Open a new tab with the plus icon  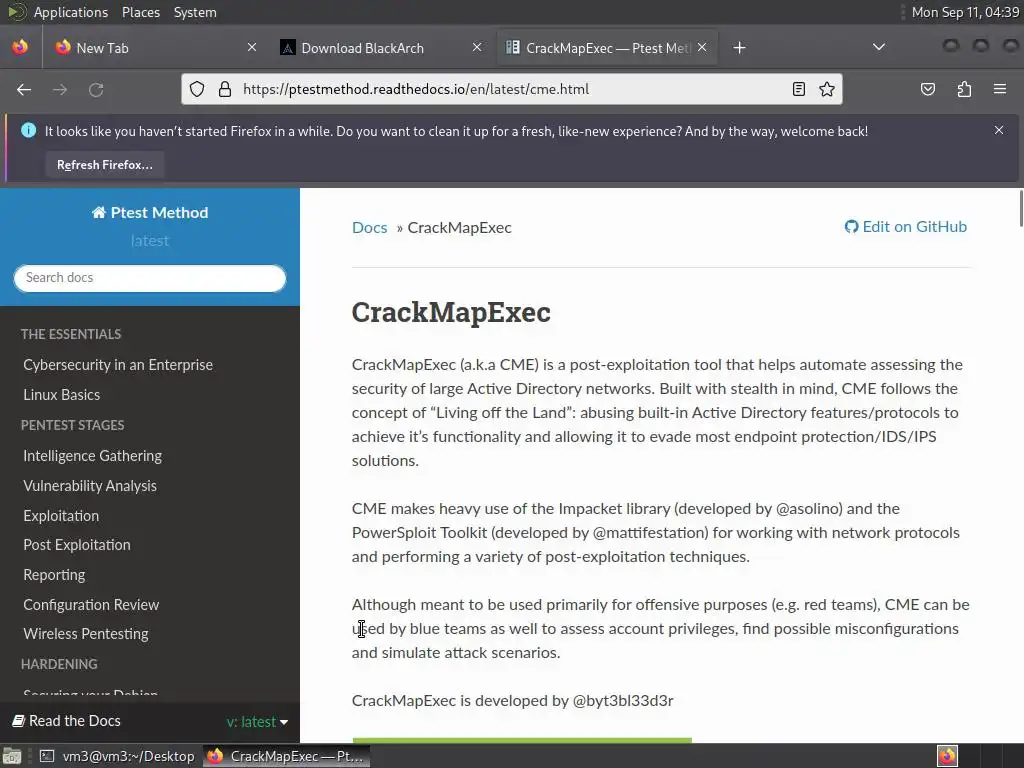739,48
